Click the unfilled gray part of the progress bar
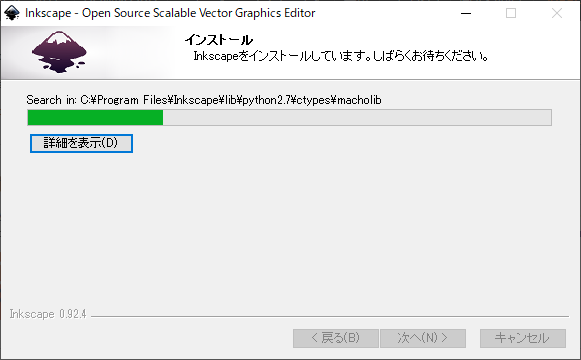The width and height of the screenshot is (581, 360). pyautogui.click(x=357, y=118)
